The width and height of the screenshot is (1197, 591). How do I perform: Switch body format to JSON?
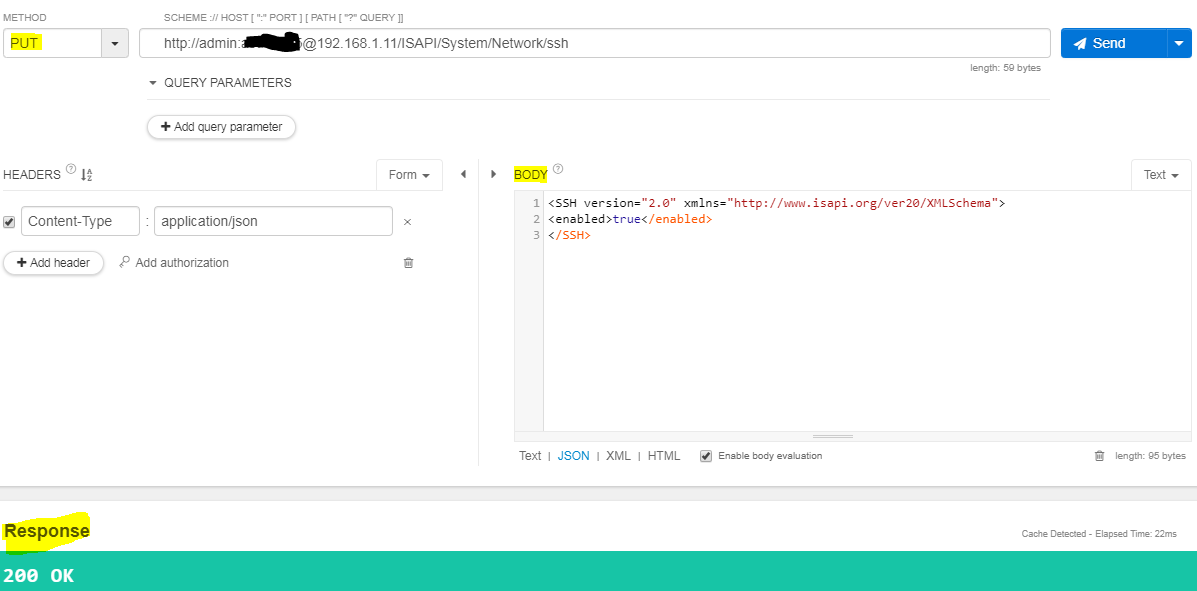(x=573, y=456)
